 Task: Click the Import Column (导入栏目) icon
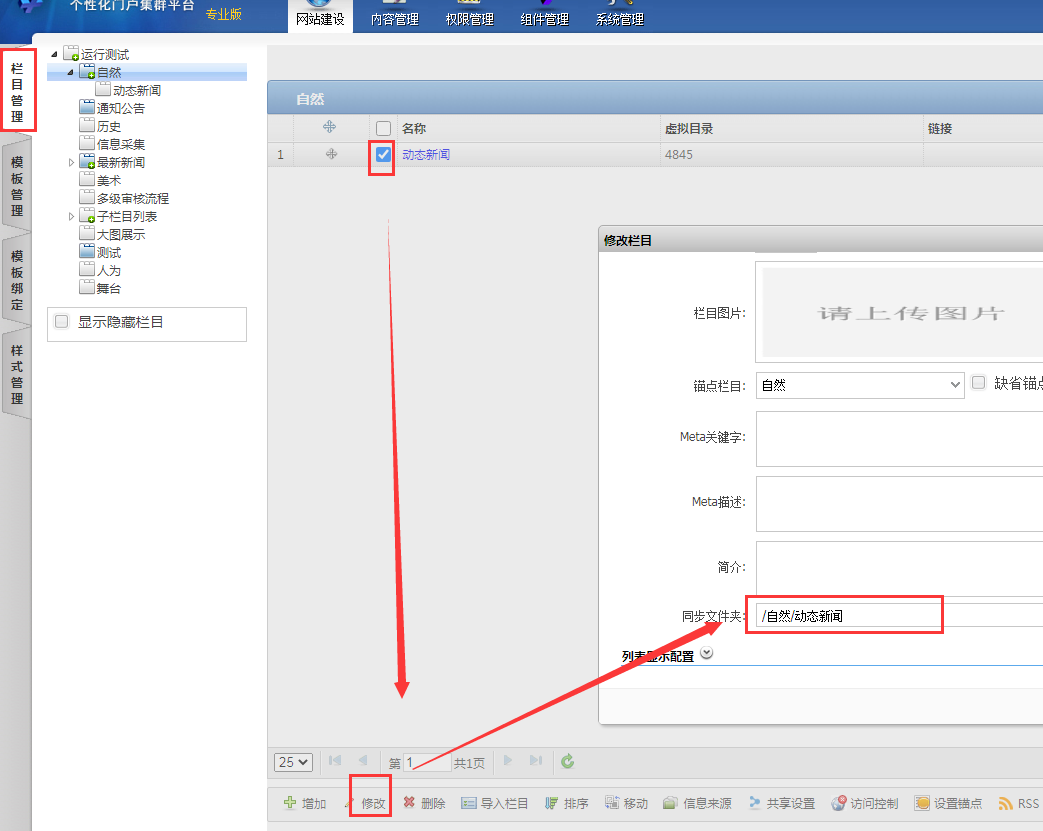(468, 803)
